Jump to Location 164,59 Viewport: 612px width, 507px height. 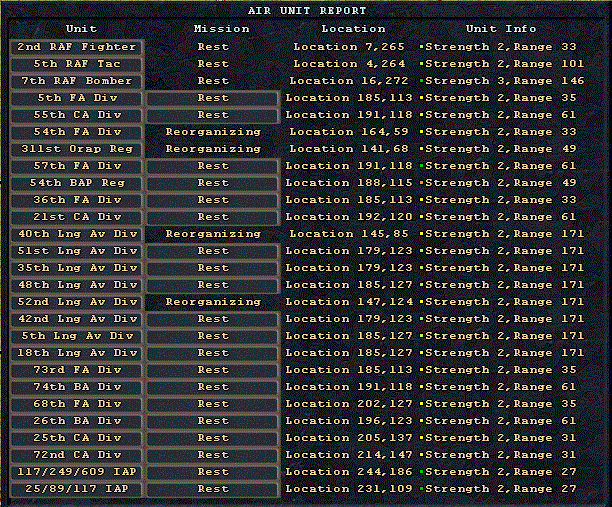tap(349, 132)
